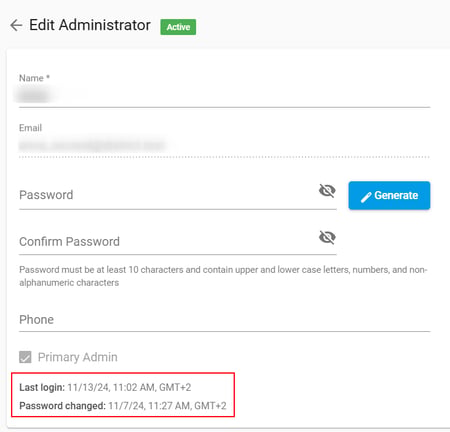This screenshot has width=450, height=432.
Task: Click the Name field label
Action: 34,78
